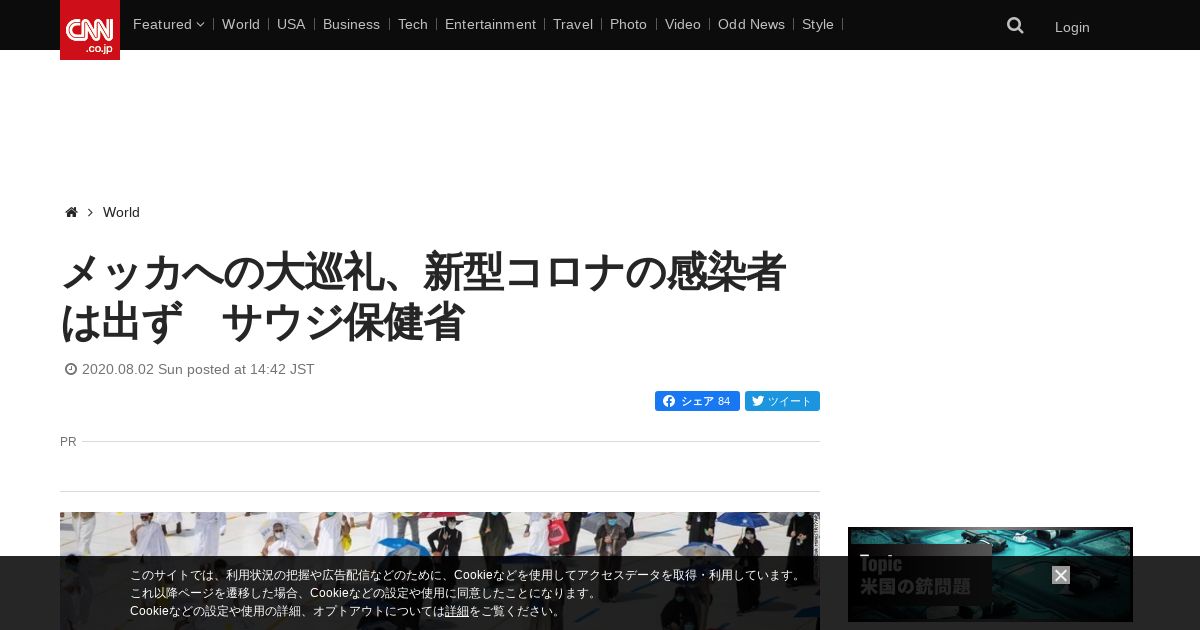Go to Odd News section
The image size is (1200, 630).
click(x=751, y=24)
